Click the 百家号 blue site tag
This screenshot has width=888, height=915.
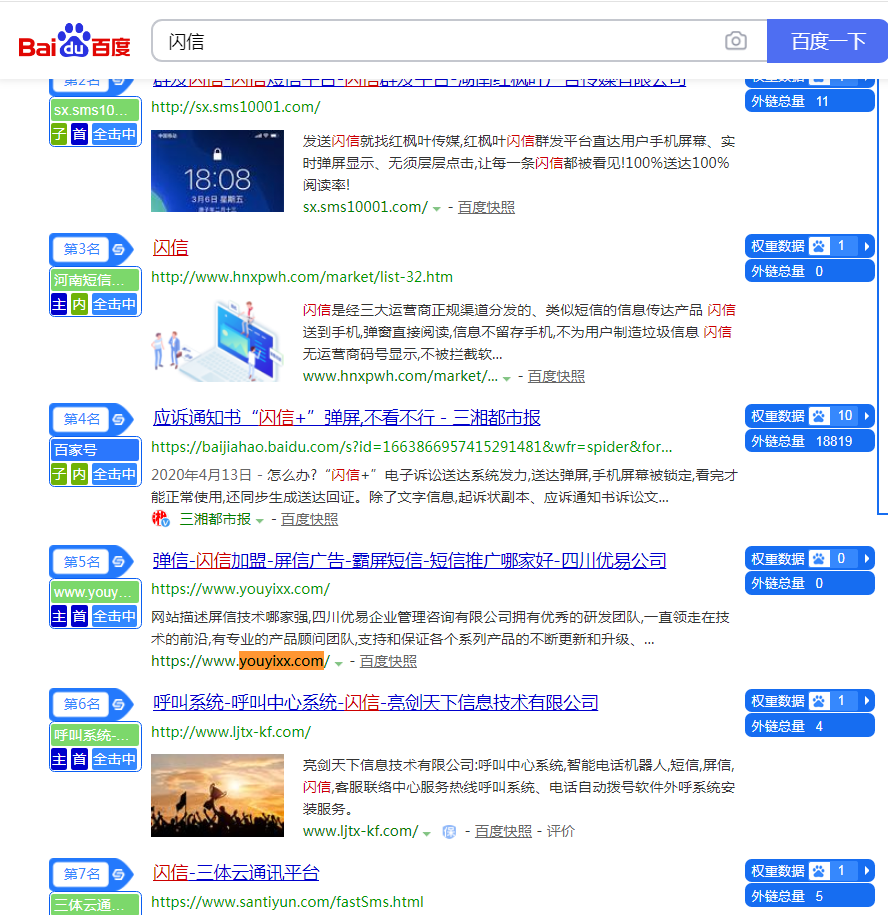click(x=95, y=450)
